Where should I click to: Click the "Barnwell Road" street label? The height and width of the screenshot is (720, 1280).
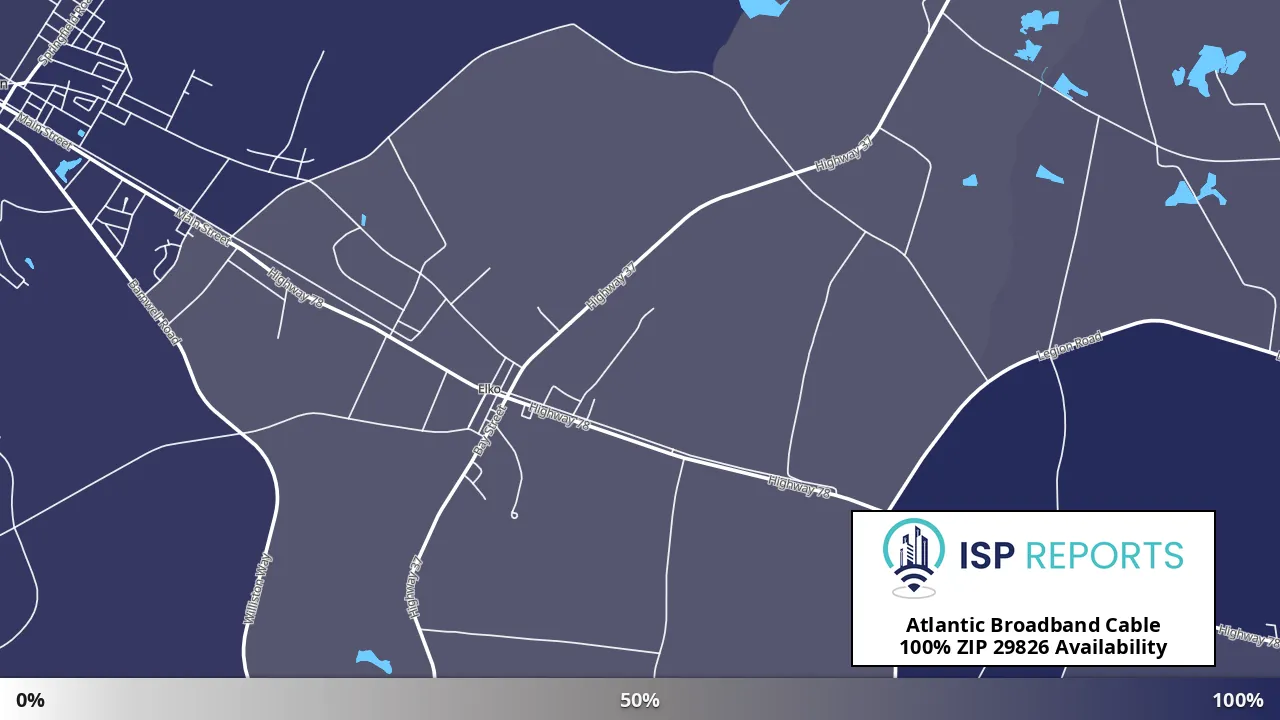[155, 312]
